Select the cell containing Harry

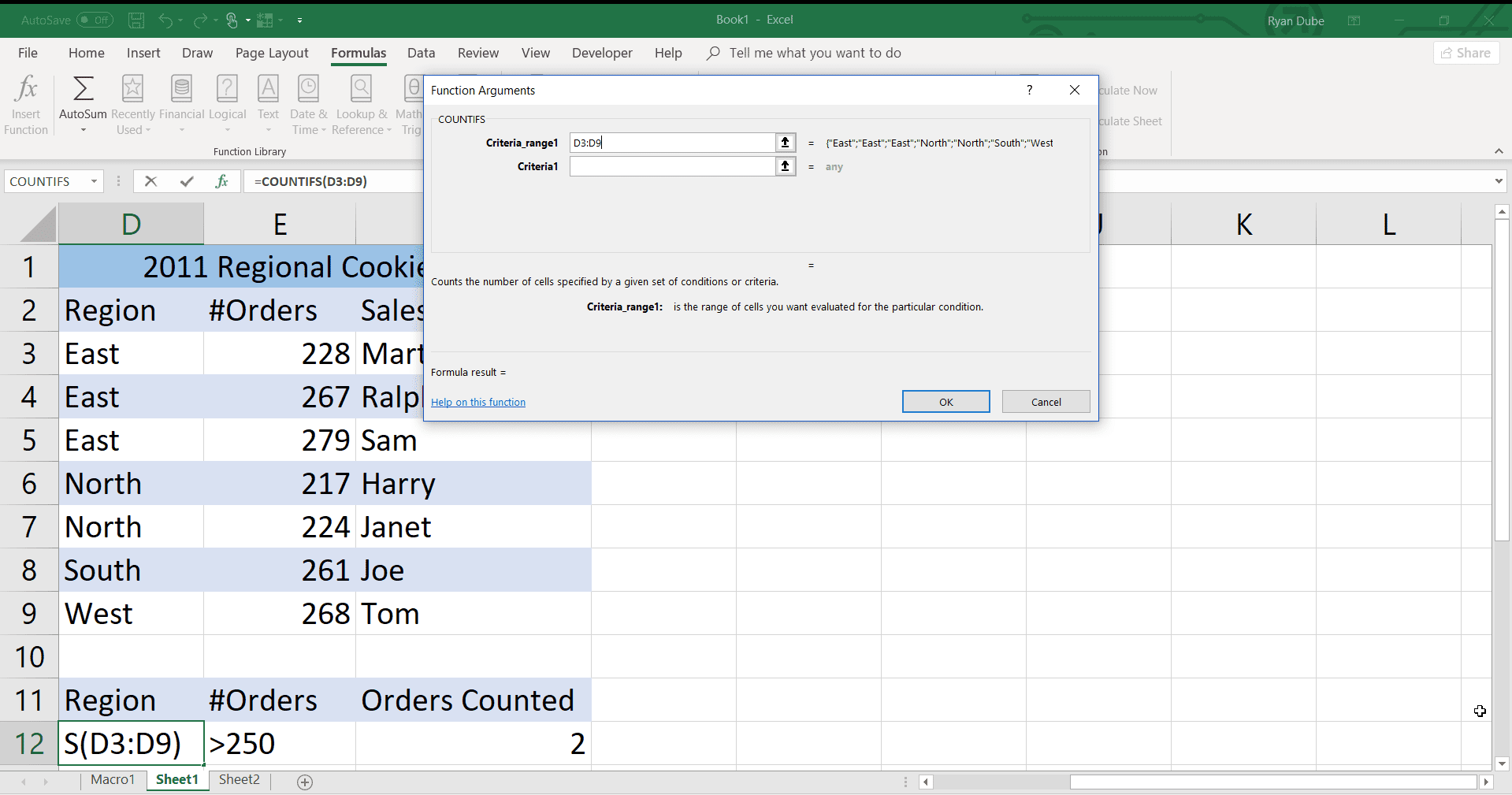pos(473,483)
